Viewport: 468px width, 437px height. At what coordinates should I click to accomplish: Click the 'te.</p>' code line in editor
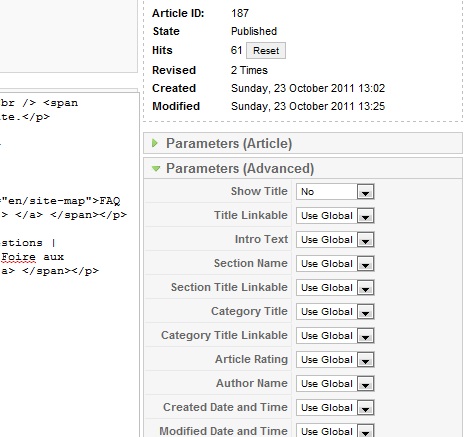25,117
